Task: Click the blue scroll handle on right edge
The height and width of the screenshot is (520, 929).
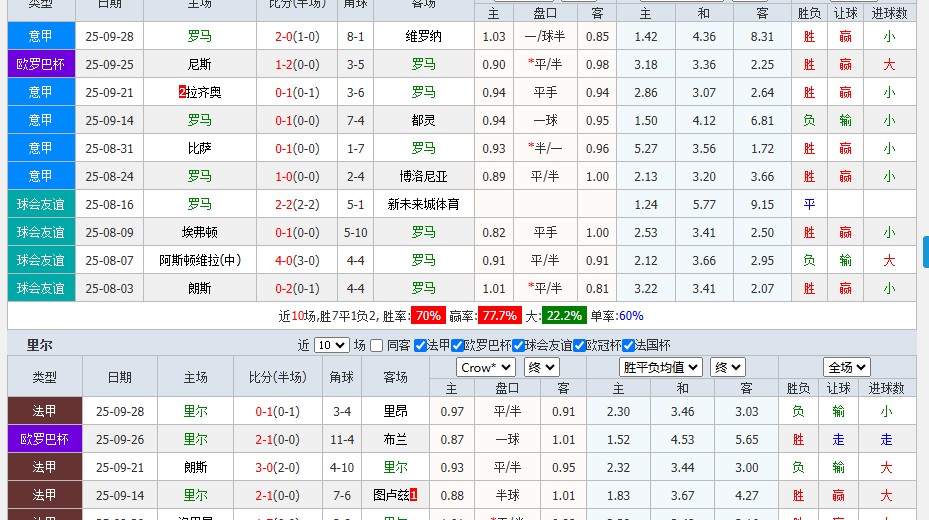Action: coord(925,251)
